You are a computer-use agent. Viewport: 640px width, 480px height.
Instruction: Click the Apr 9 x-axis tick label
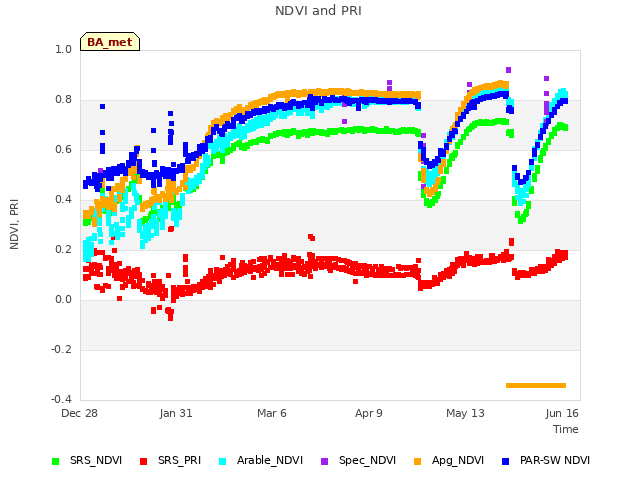[369, 413]
